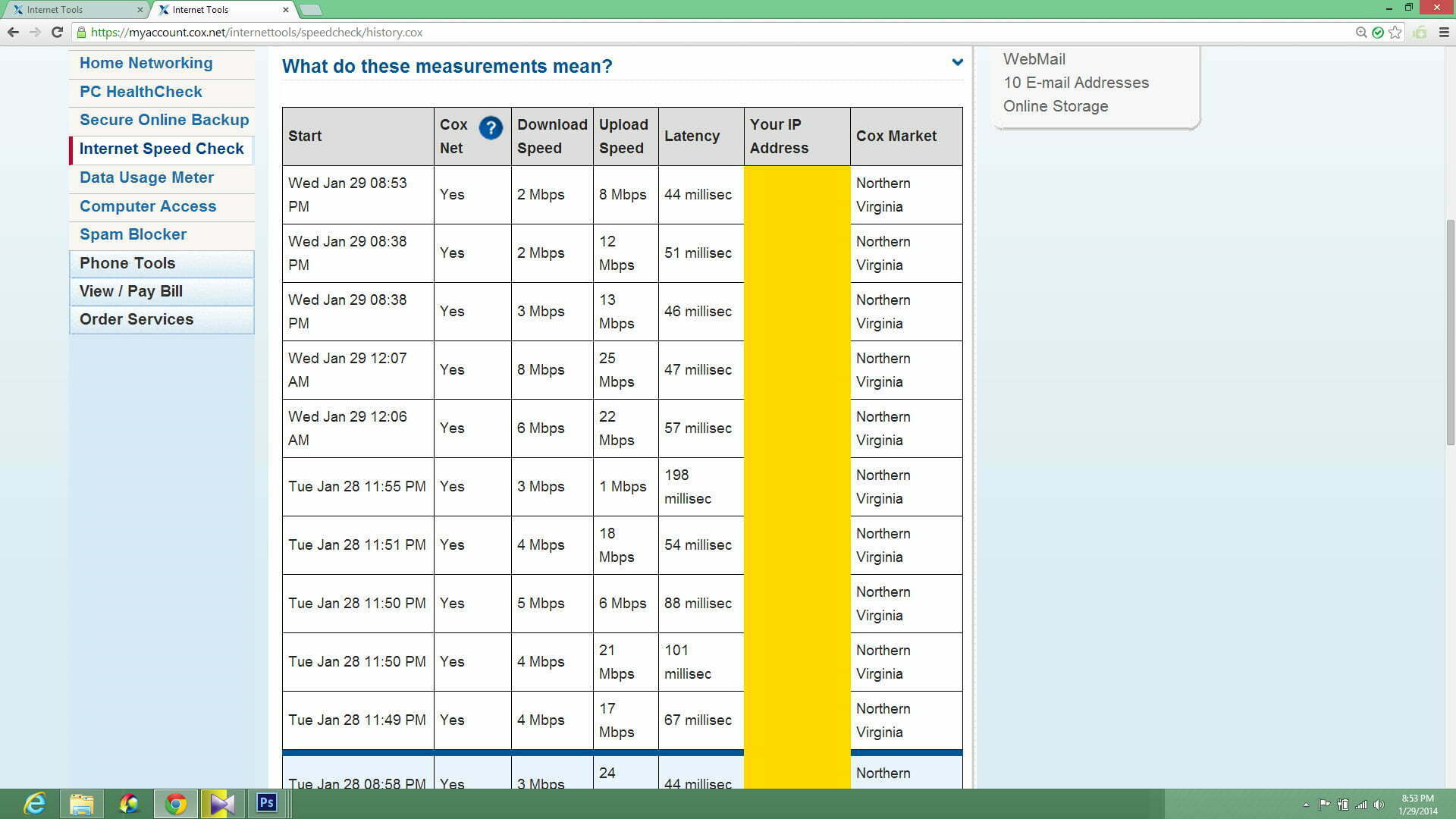Open File Explorer from the taskbar
This screenshot has width=1456, height=819.
[82, 803]
